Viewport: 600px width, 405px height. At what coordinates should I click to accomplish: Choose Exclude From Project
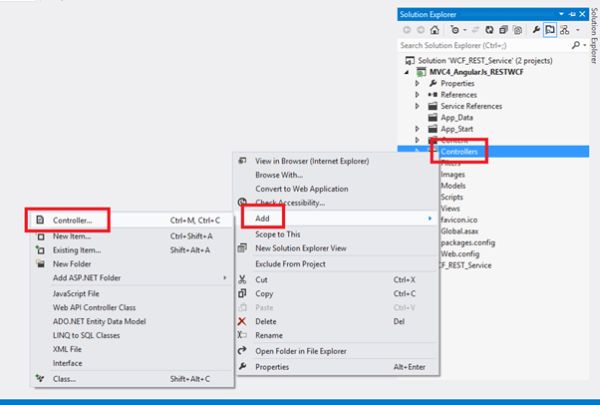point(290,264)
